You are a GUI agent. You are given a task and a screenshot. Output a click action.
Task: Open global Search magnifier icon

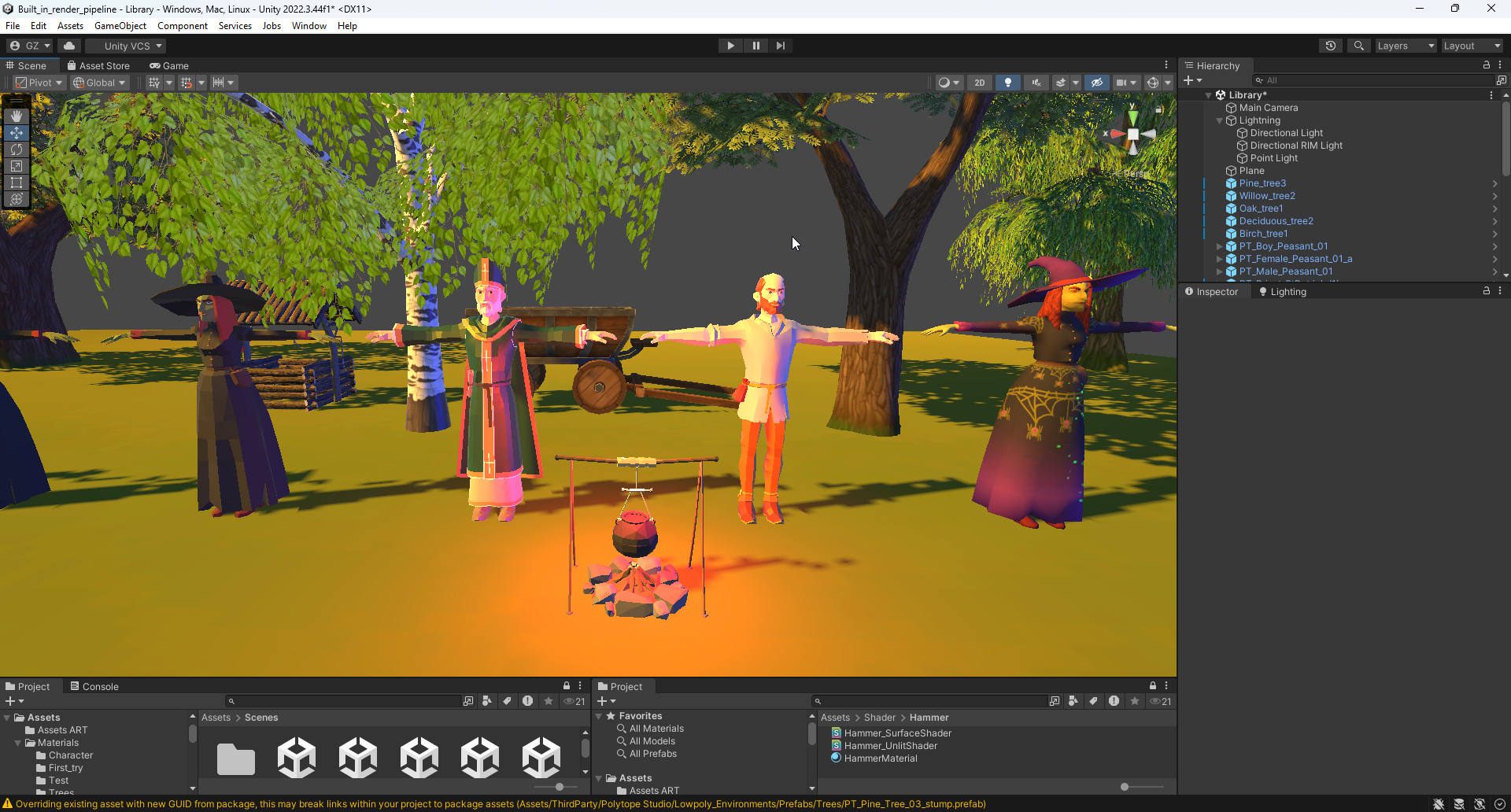click(x=1358, y=46)
